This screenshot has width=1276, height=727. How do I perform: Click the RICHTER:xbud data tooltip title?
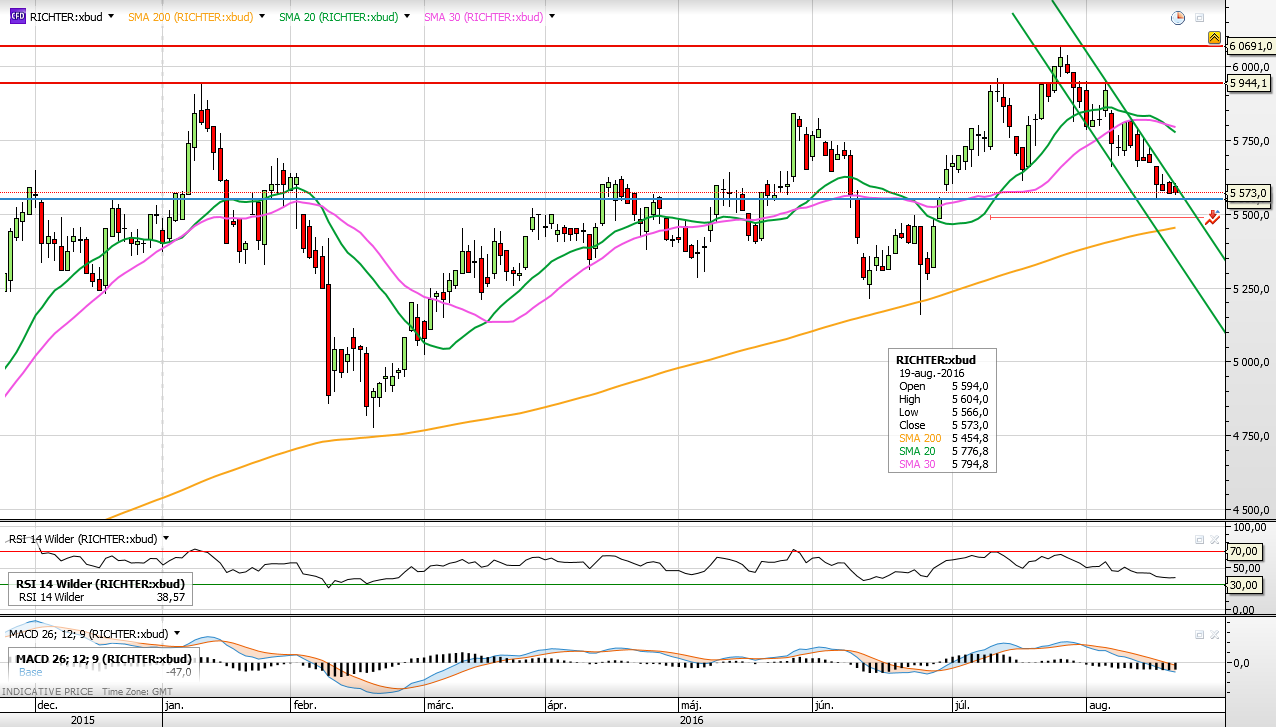(936, 359)
